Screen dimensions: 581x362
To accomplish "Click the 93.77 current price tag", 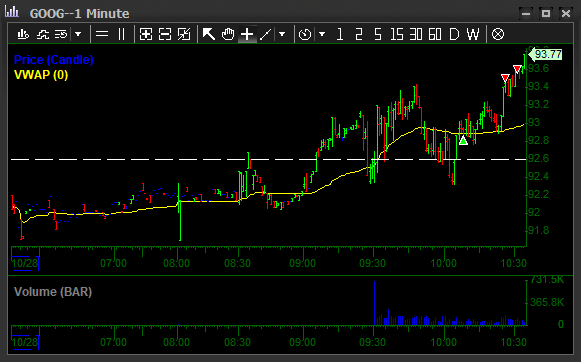I will 545,54.
